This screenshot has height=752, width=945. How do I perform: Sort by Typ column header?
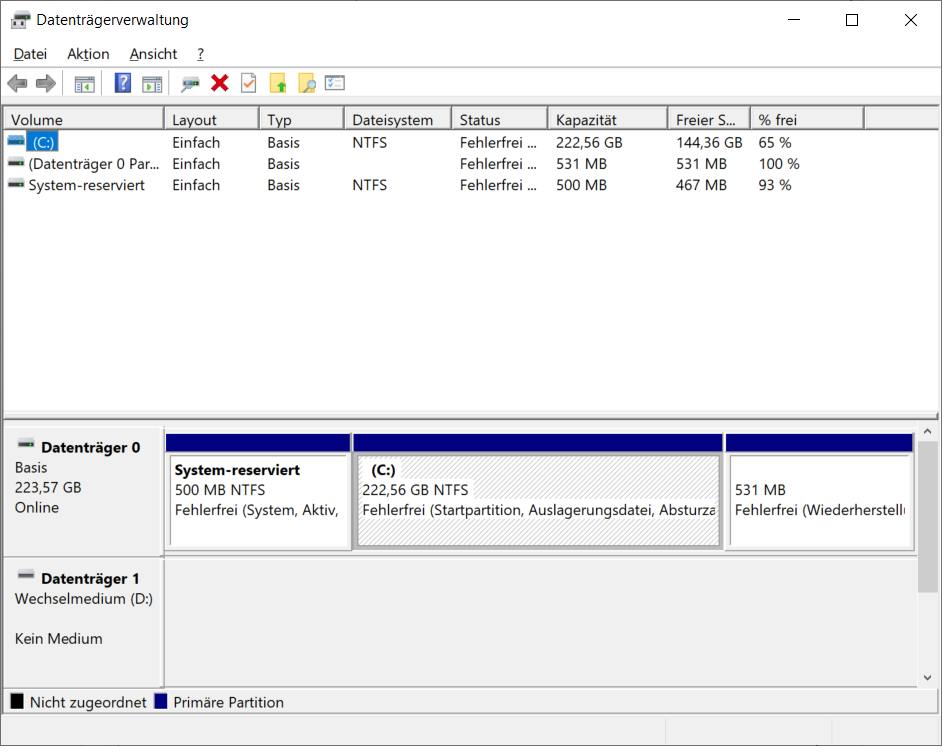pyautogui.click(x=301, y=119)
